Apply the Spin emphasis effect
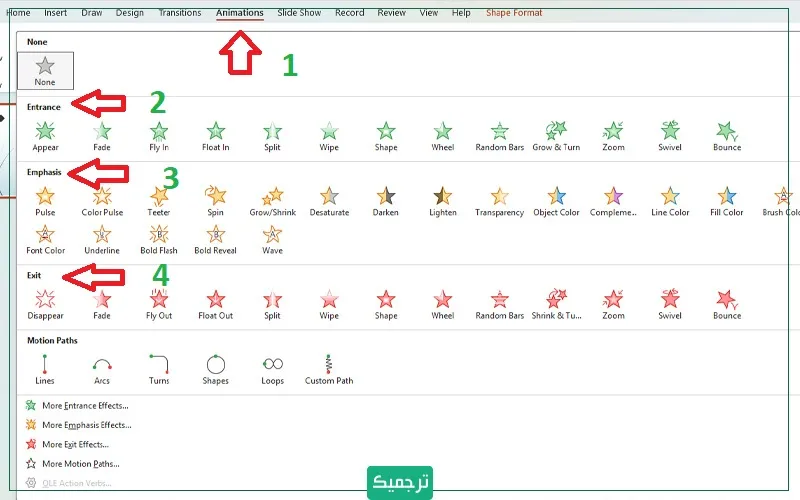 [215, 200]
